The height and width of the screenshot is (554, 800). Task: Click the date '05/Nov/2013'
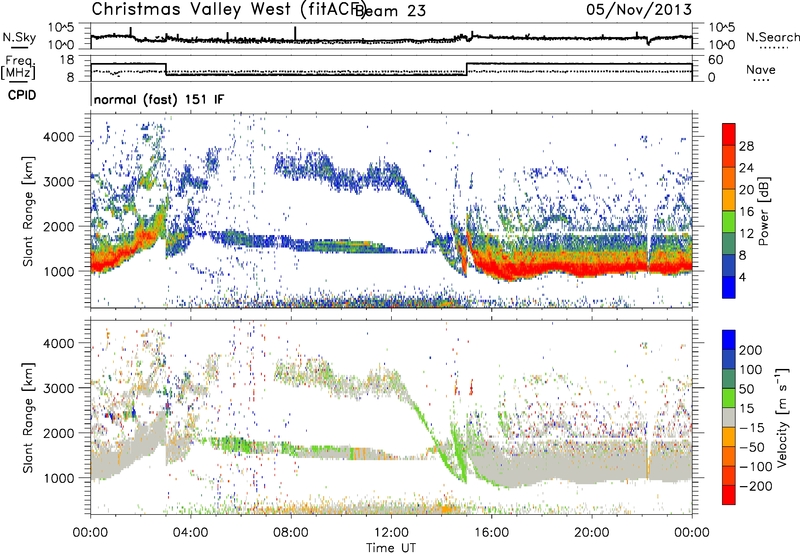(x=639, y=9)
